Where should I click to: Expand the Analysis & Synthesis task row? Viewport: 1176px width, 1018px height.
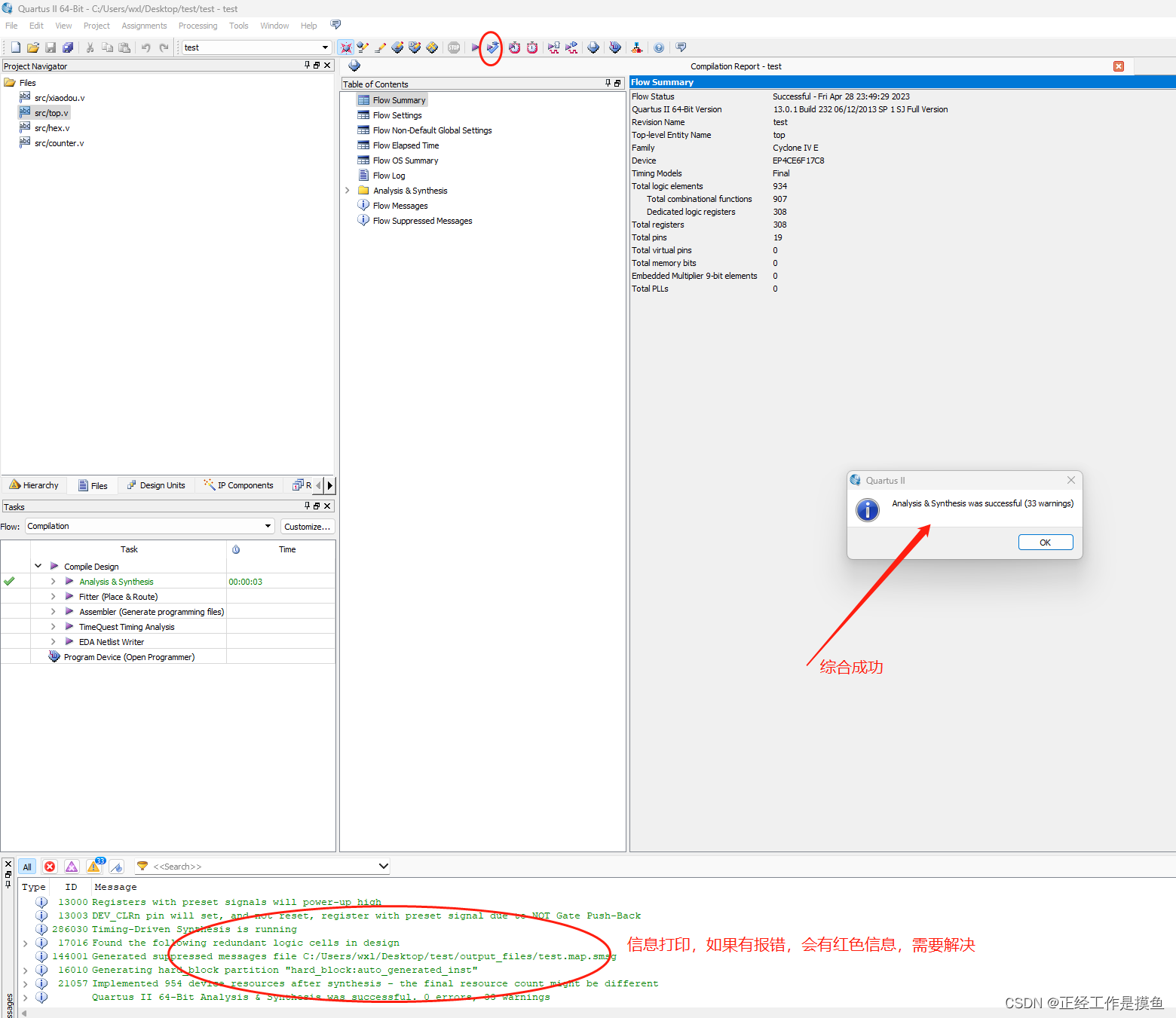53,581
